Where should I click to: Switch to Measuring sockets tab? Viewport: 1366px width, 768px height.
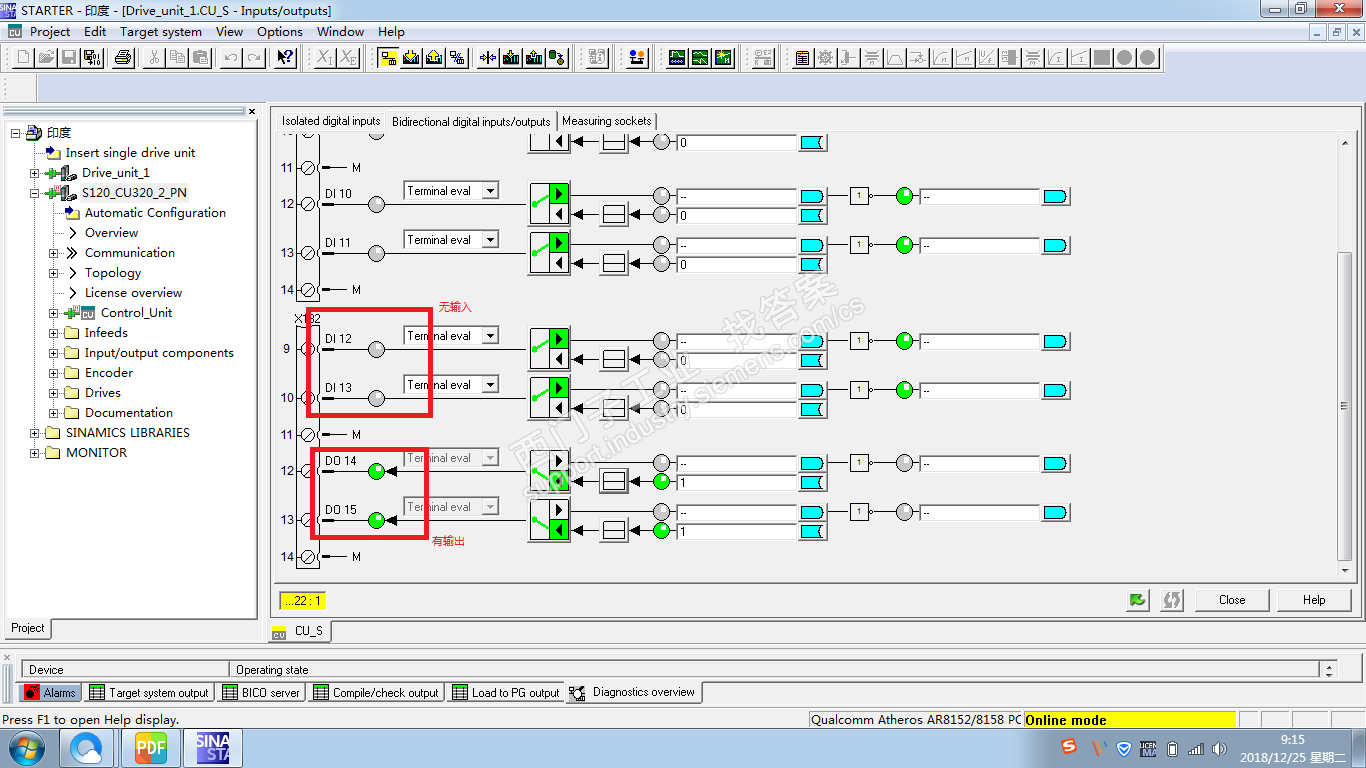(607, 121)
